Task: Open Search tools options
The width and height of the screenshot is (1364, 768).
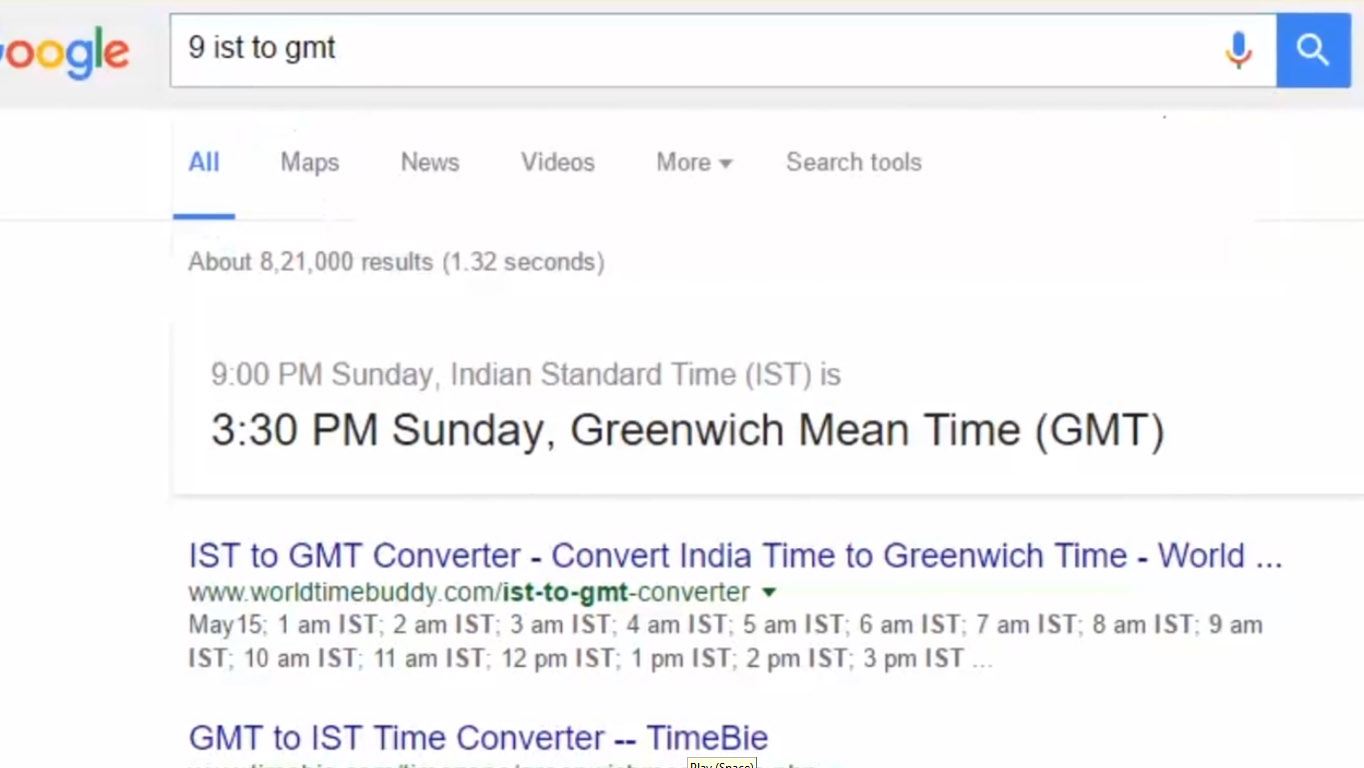Action: click(x=853, y=163)
